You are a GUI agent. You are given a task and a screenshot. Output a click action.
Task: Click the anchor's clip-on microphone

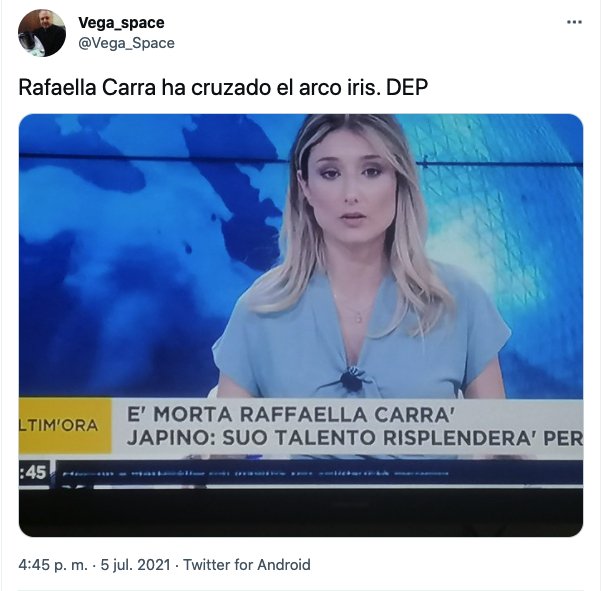351,379
